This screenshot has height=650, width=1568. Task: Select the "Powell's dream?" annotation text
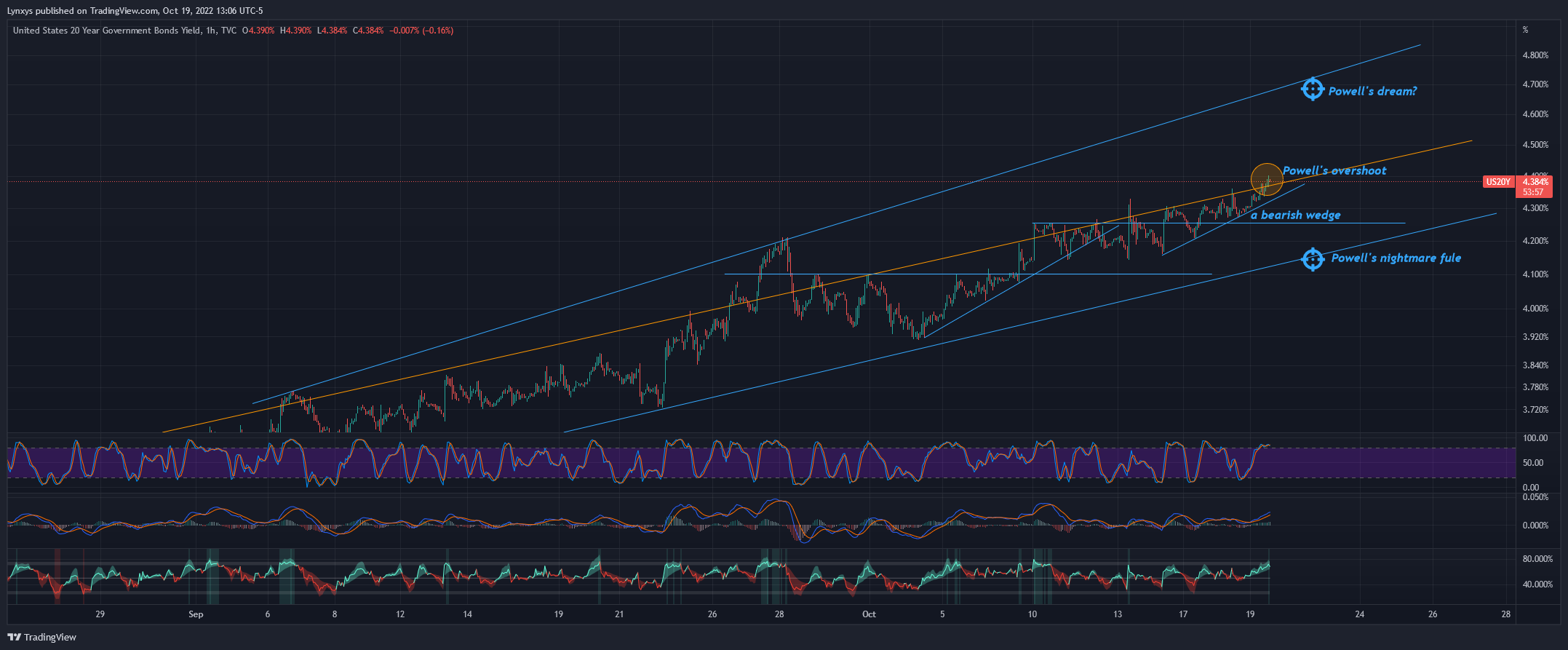[1372, 91]
